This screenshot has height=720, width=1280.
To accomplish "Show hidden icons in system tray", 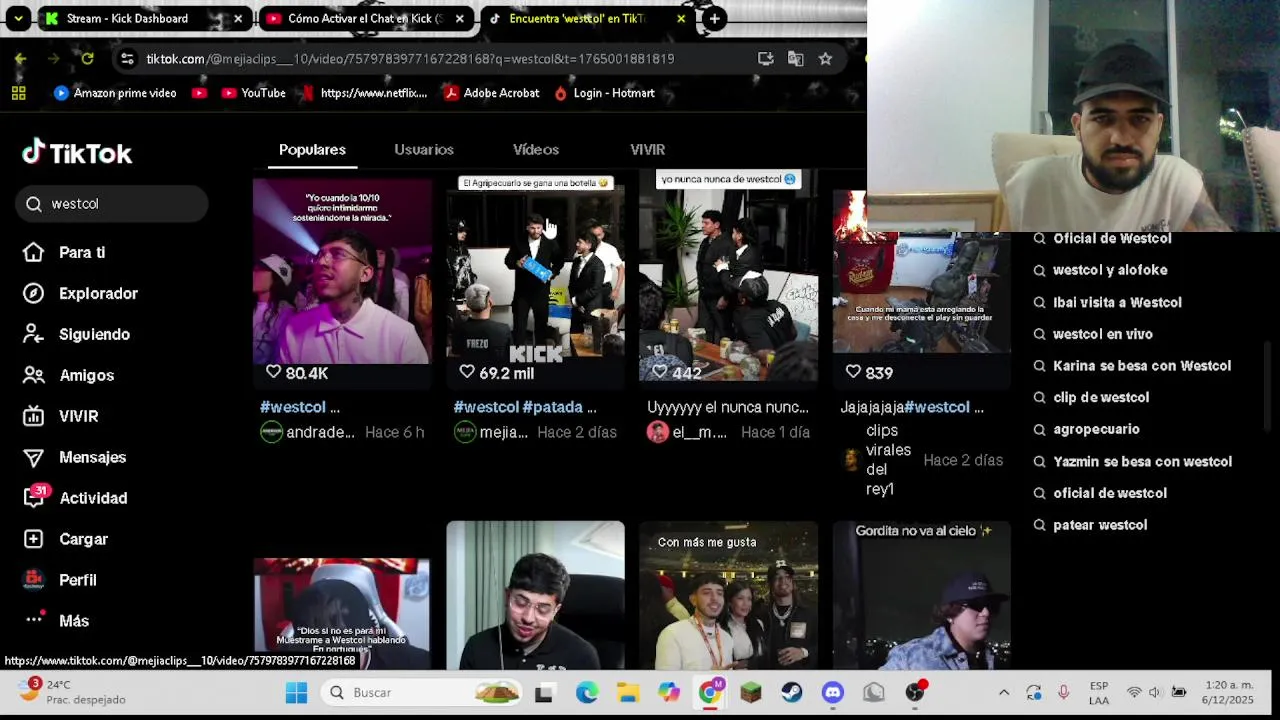I will tap(1004, 692).
